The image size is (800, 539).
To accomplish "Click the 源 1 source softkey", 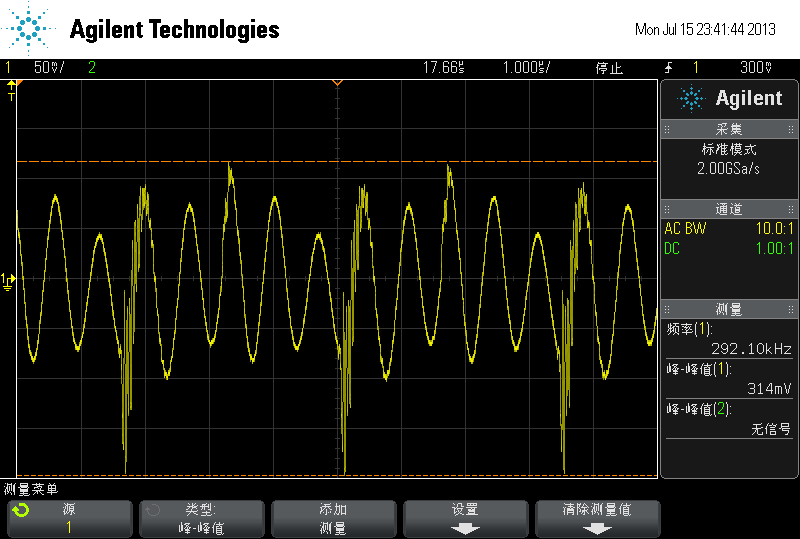I will coord(69,519).
